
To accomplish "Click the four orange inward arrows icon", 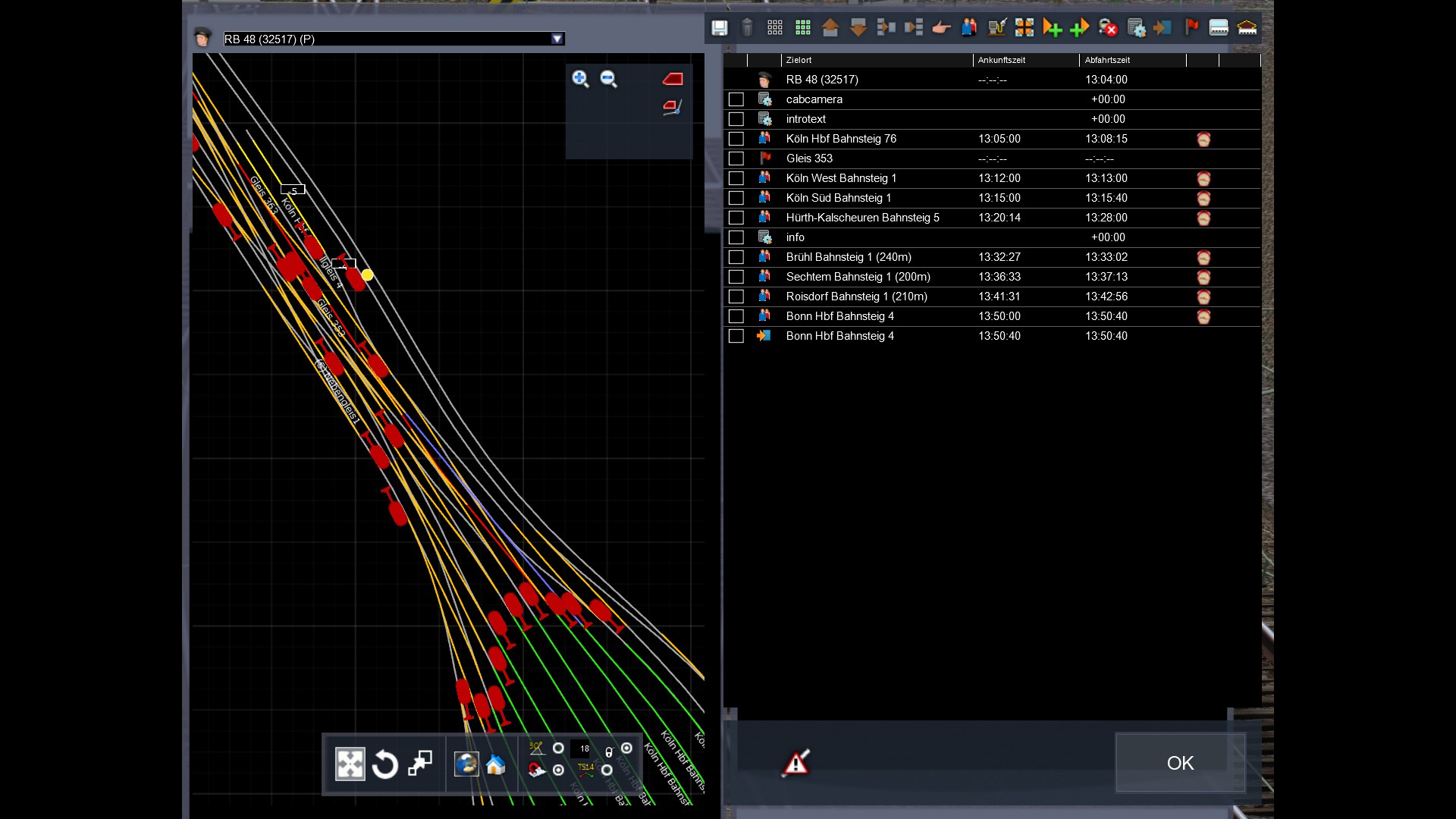I will (x=1025, y=28).
